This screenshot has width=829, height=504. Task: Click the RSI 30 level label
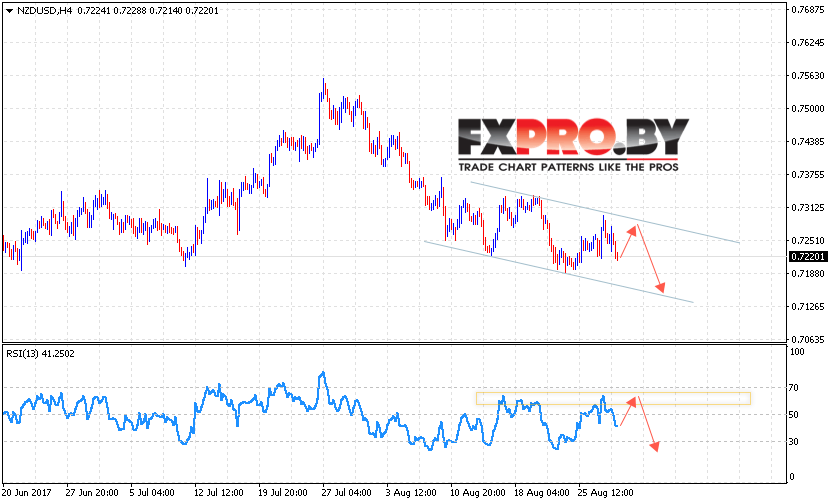tap(794, 442)
